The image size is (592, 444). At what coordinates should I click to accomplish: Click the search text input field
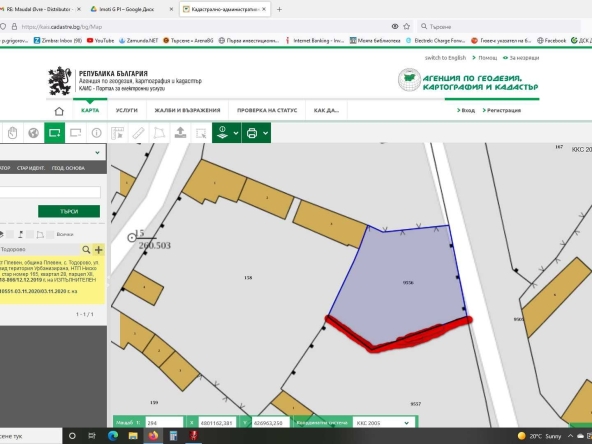click(50, 192)
